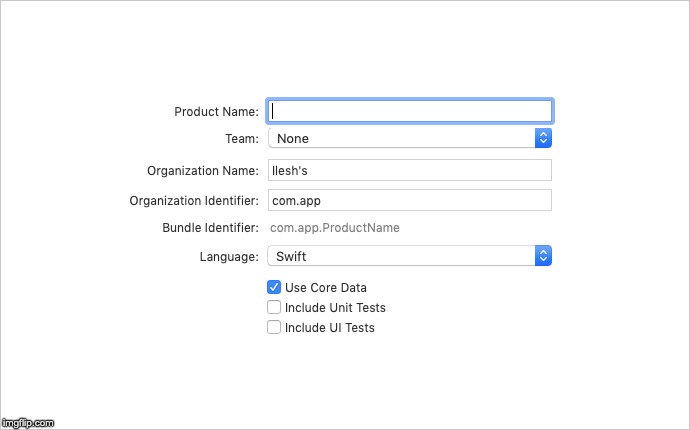Open the Language dropdown showing Swift
This screenshot has height=430, width=690.
[400, 256]
